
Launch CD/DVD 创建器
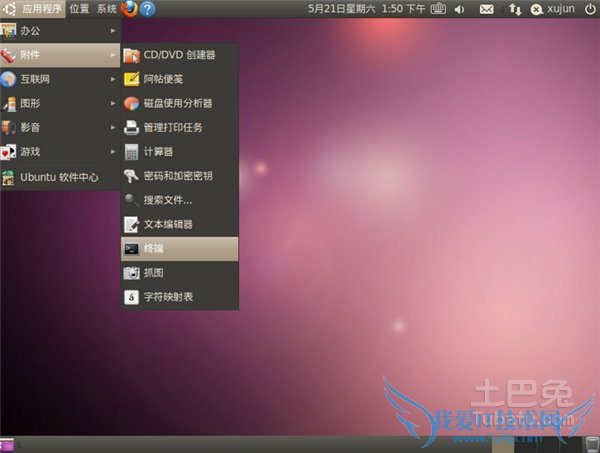[x=179, y=55]
